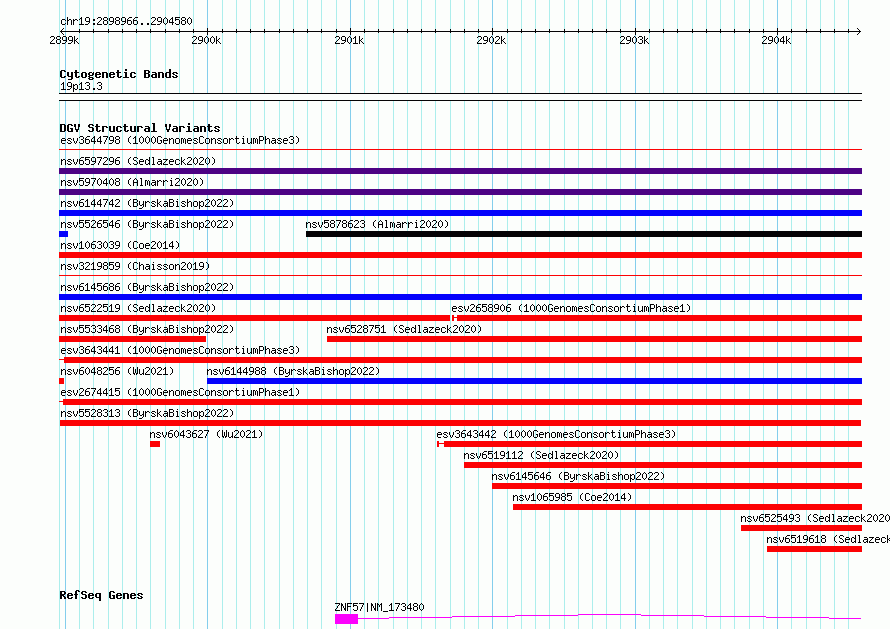890x629 pixels.
Task: Click the 2900k ruler tick label
Action: 206,40
